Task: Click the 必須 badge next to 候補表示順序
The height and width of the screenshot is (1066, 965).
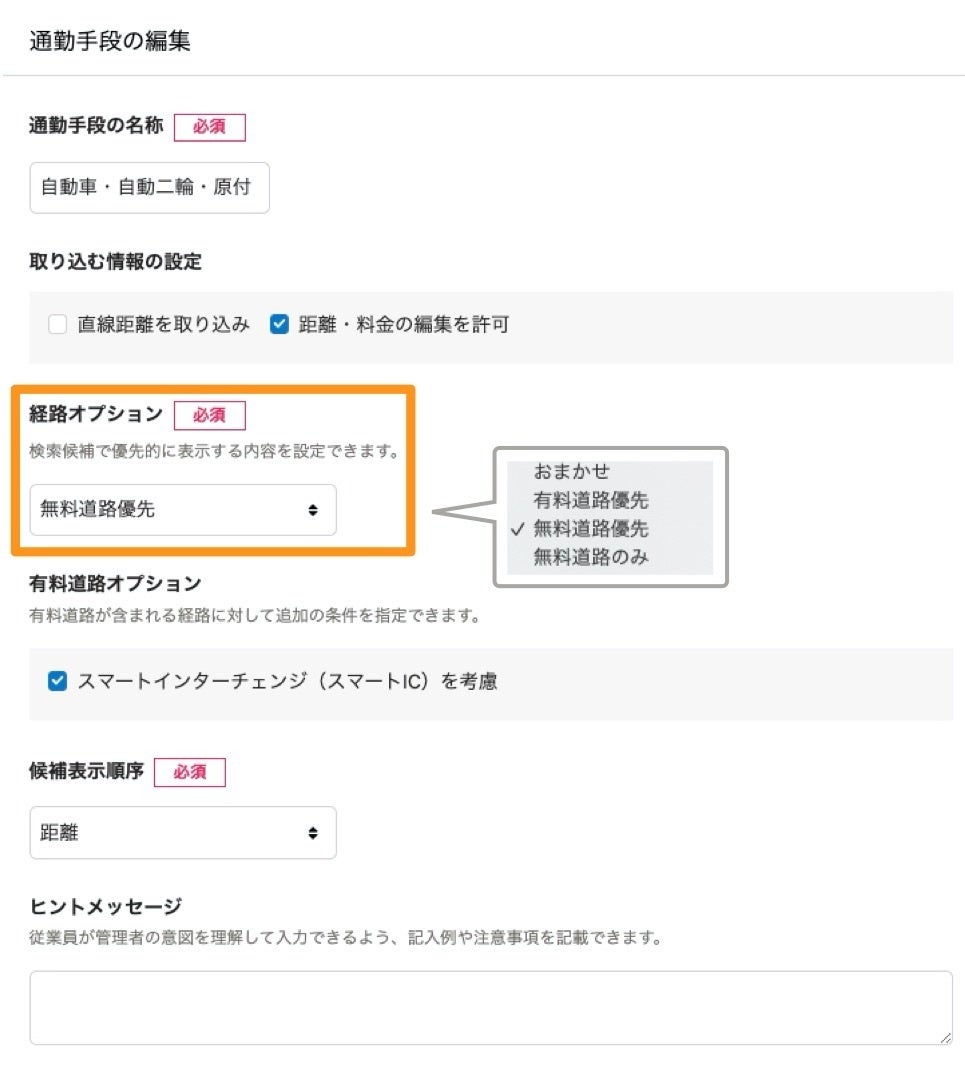Action: click(190, 771)
